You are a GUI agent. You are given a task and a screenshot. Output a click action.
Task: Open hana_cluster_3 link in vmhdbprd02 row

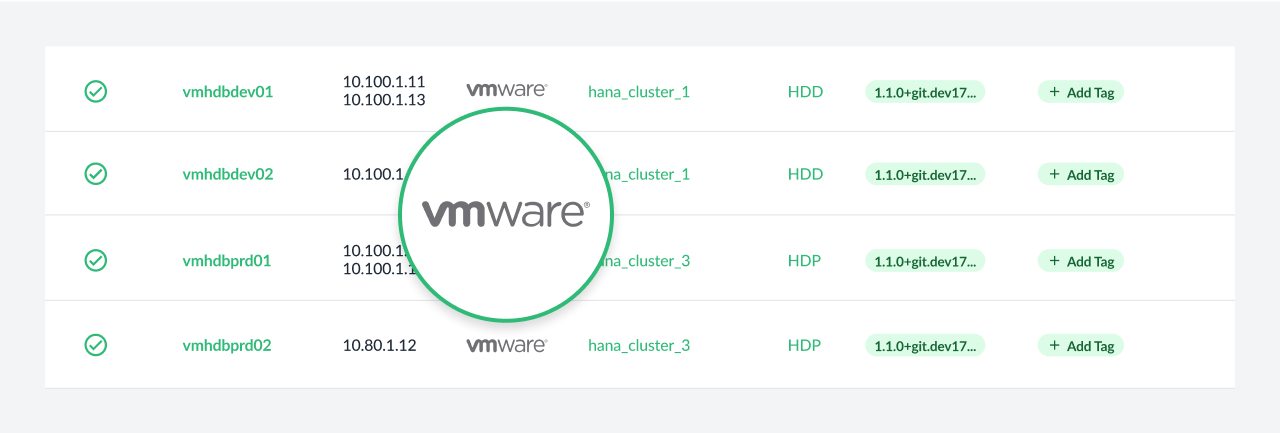(639, 346)
